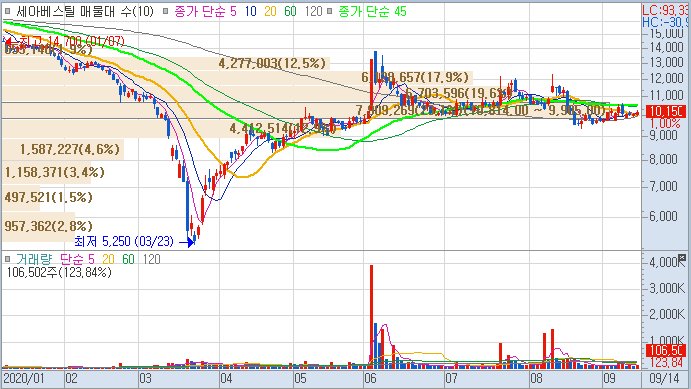
Task: Toggle the 세아베스틸 매물대 indicator square
Action: coord(7,11)
